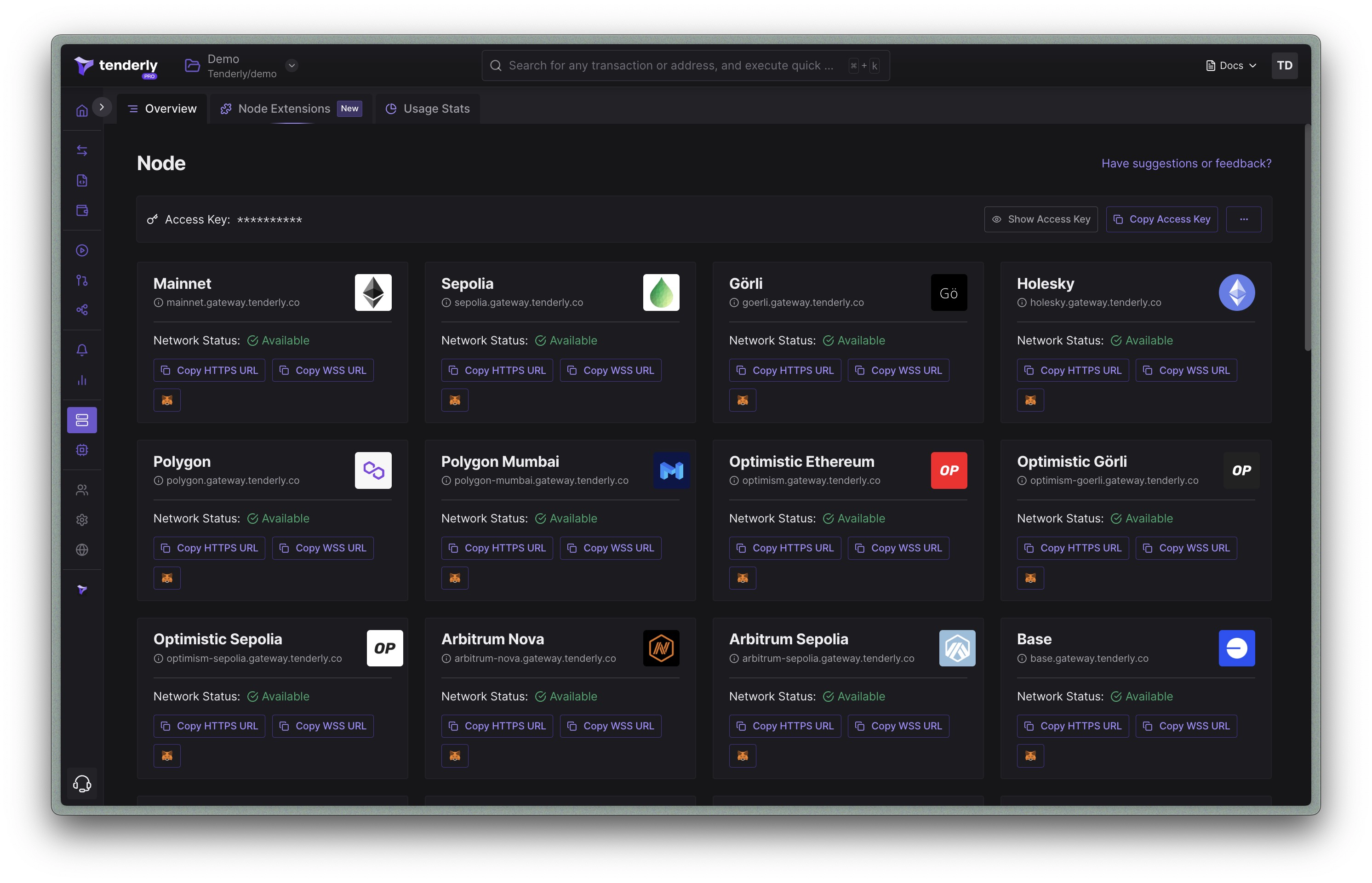Viewport: 1372px width, 883px height.
Task: Open Settings gear sidebar icon
Action: click(x=82, y=520)
